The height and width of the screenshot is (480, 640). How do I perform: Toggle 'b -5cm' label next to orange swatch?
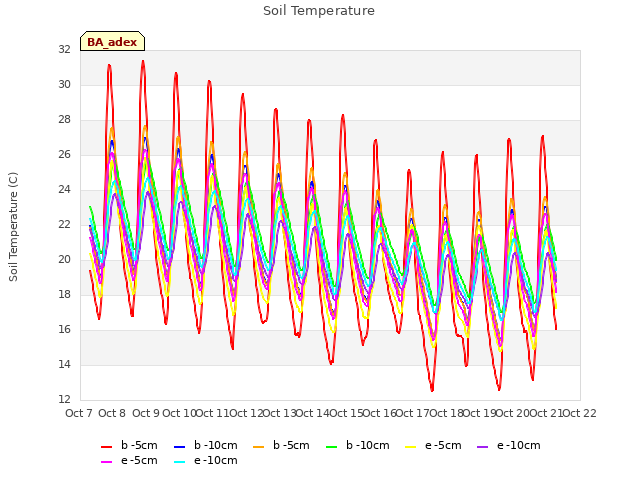tap(291, 445)
